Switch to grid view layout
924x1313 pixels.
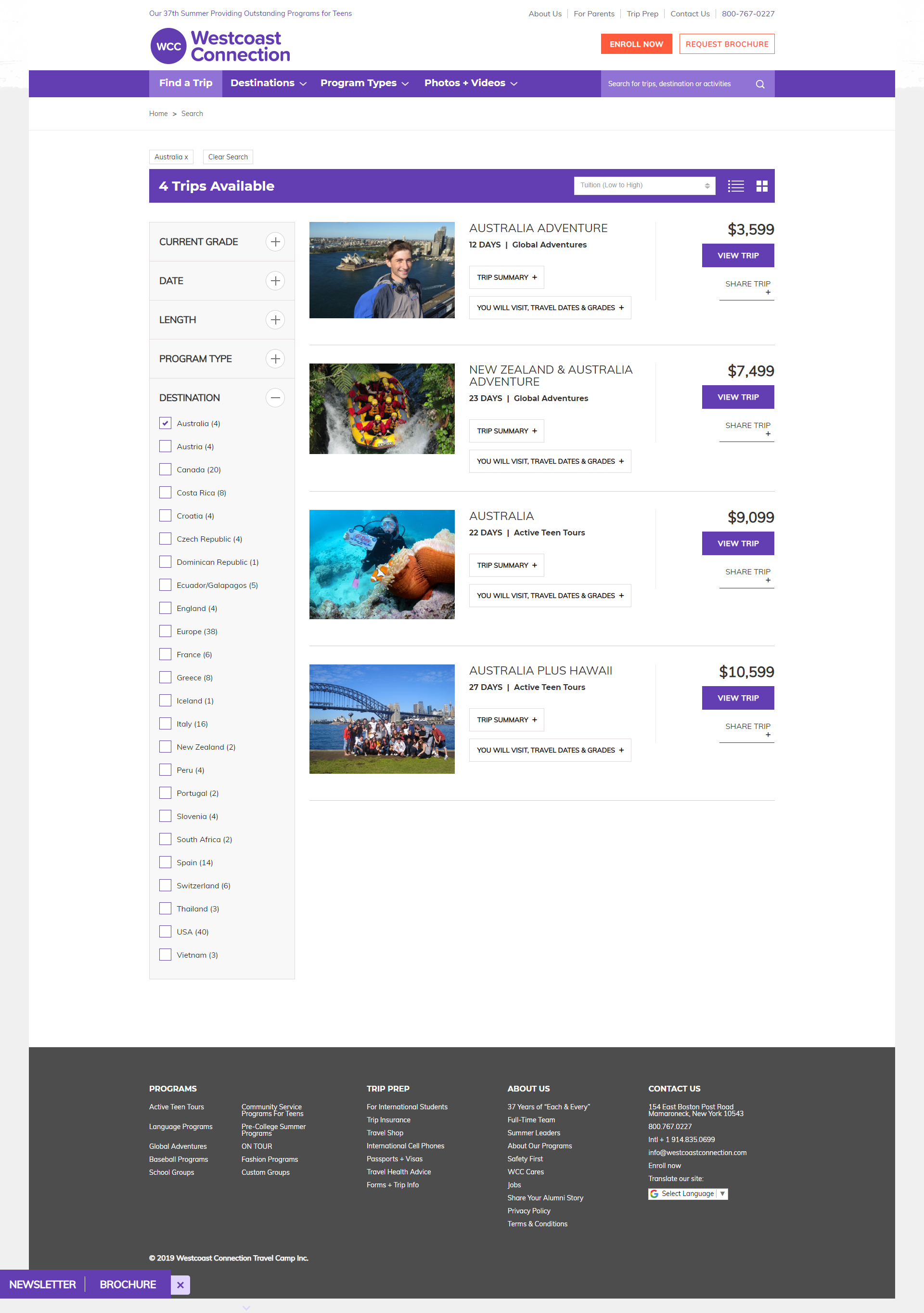[x=762, y=186]
